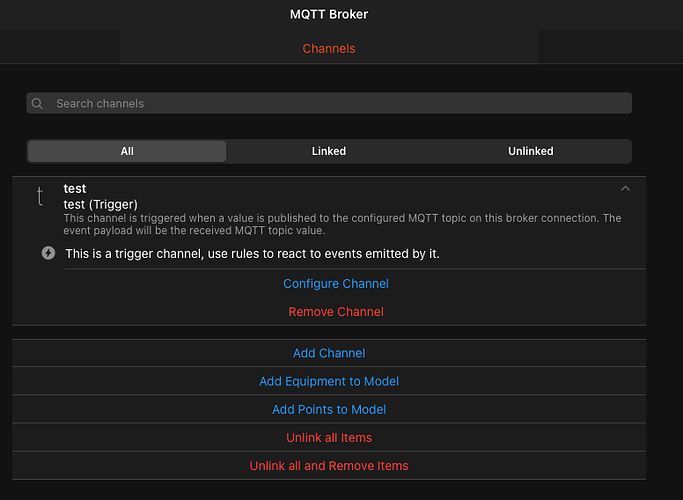Collapse the test channel with chevron

pyautogui.click(x=626, y=188)
